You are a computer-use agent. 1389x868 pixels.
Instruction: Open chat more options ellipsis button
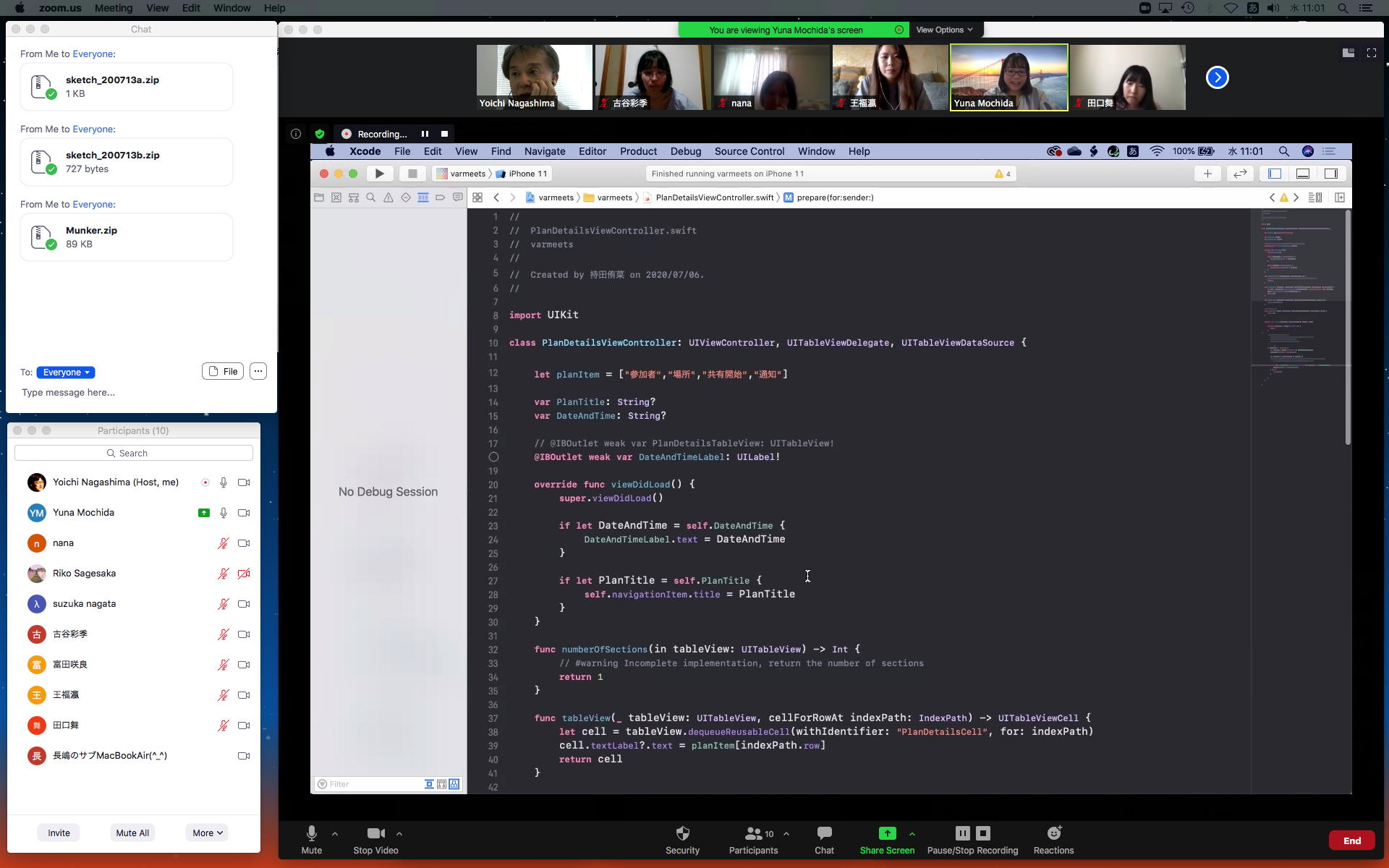pos(258,371)
